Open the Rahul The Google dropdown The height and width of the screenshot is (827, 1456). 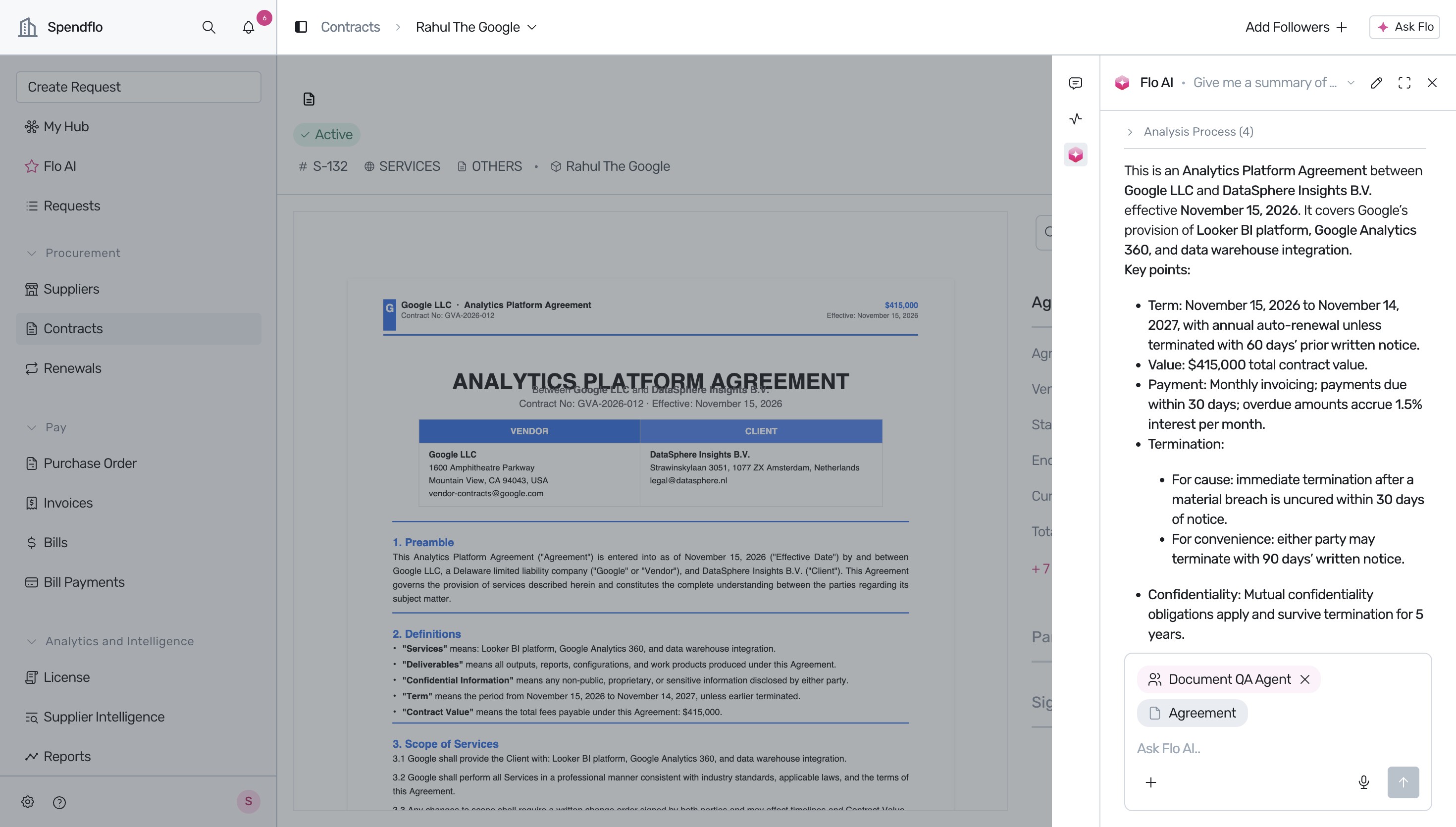pyautogui.click(x=476, y=27)
